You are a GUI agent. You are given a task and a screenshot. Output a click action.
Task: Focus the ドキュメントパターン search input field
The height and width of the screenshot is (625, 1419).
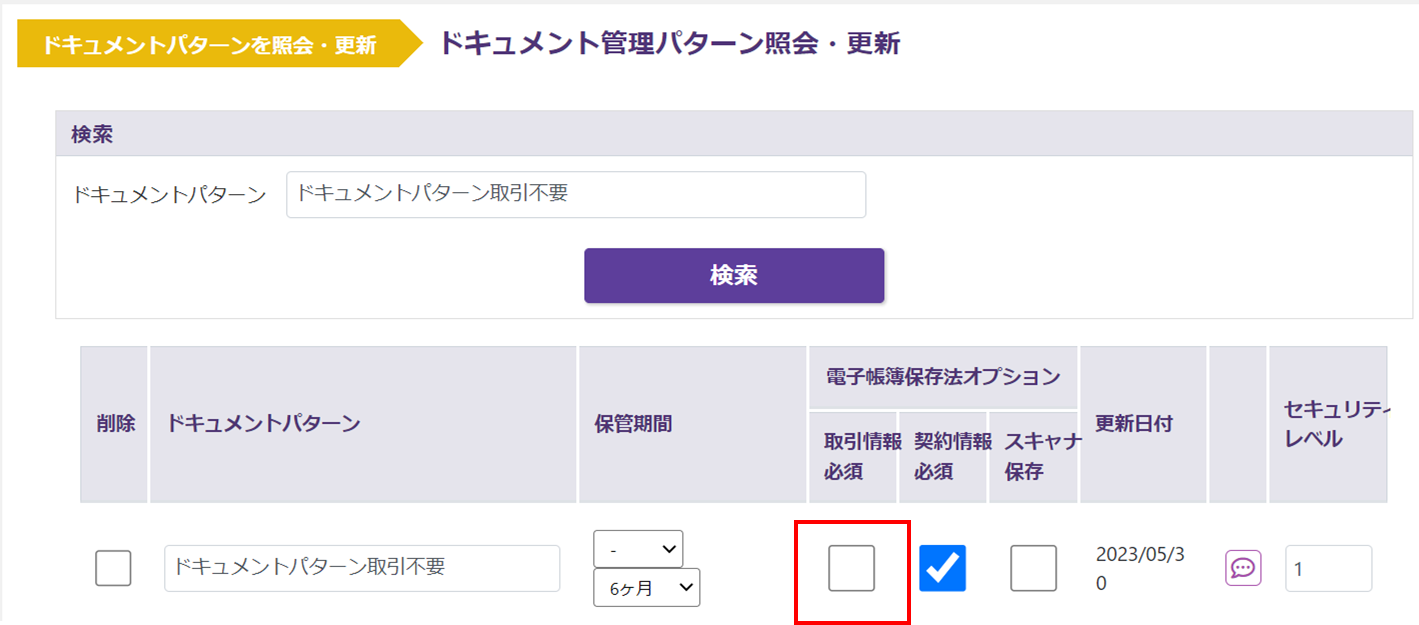(x=575, y=195)
